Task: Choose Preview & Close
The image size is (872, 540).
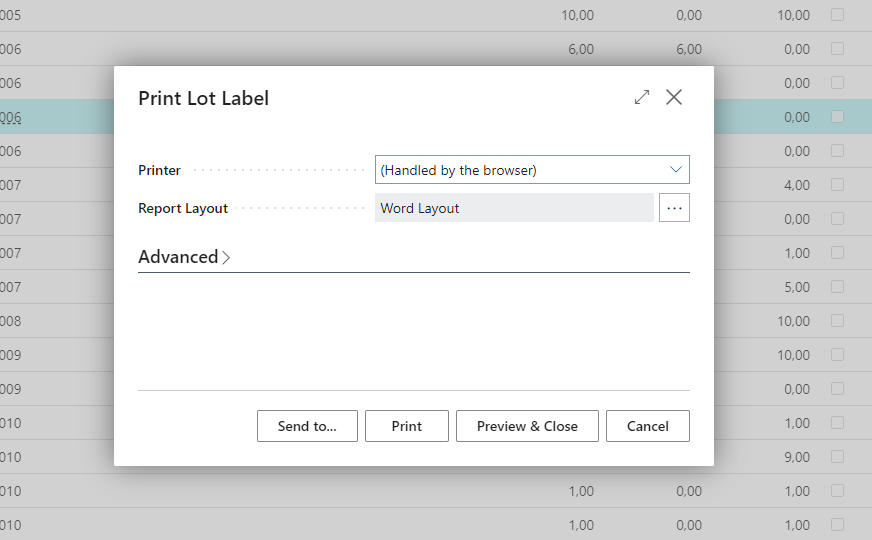Action: (527, 426)
